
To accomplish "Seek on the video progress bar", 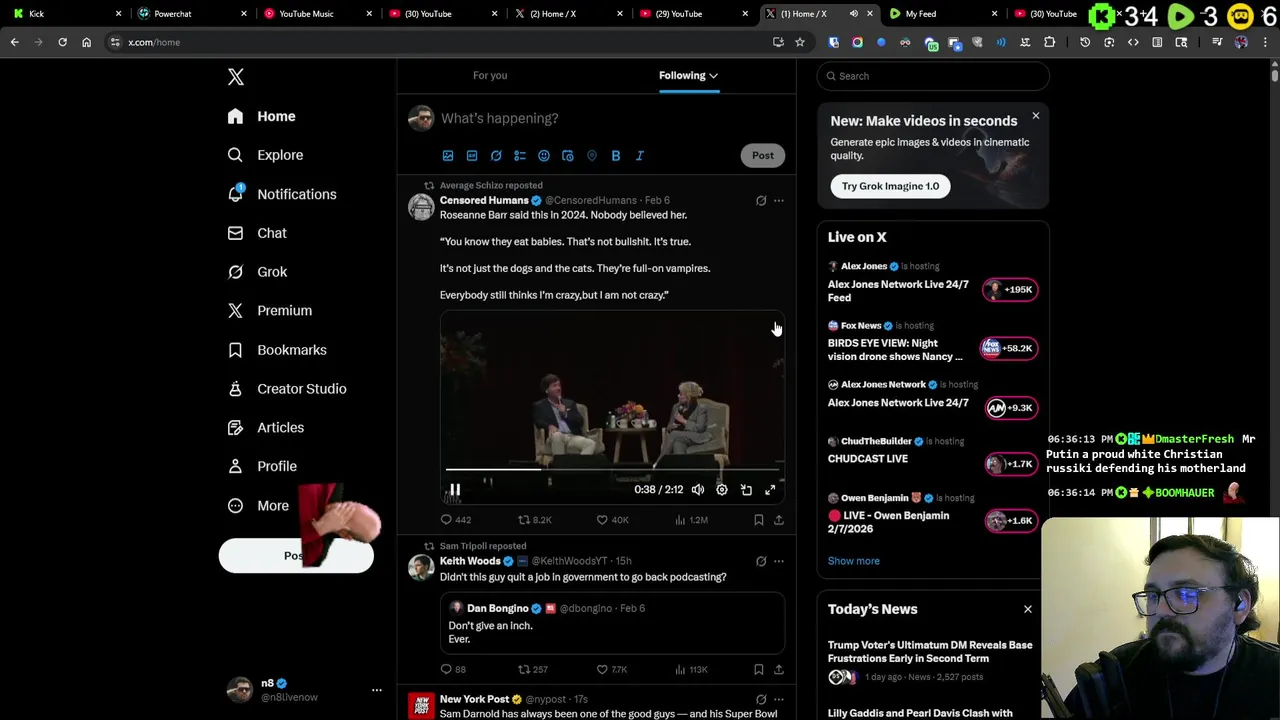I will tap(612, 468).
